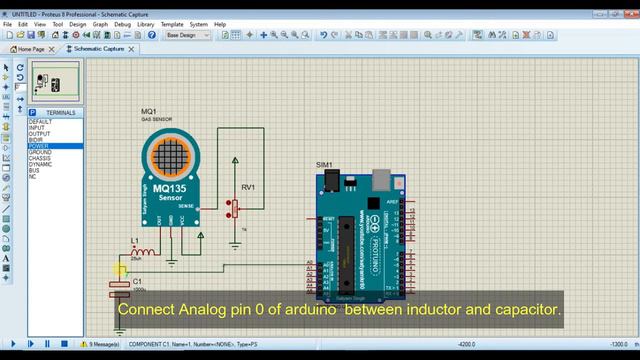Open the Graph menu
The width and height of the screenshot is (640, 360).
[100, 24]
